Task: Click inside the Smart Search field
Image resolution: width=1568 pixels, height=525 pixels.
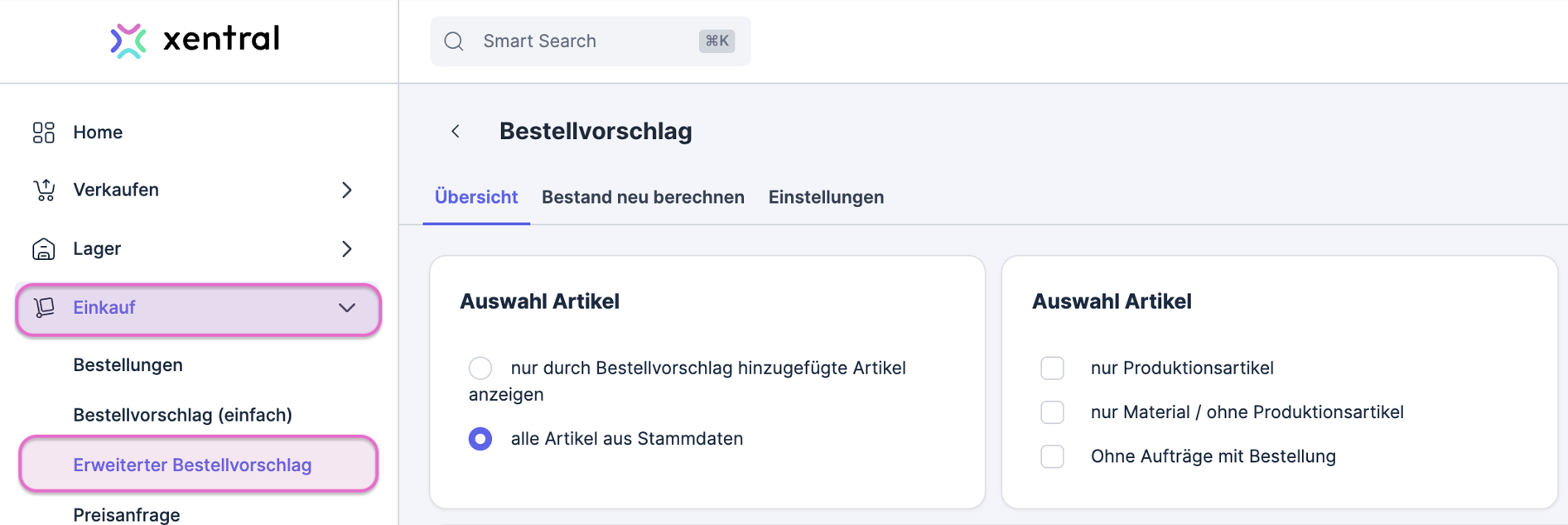Action: pyautogui.click(x=580, y=41)
